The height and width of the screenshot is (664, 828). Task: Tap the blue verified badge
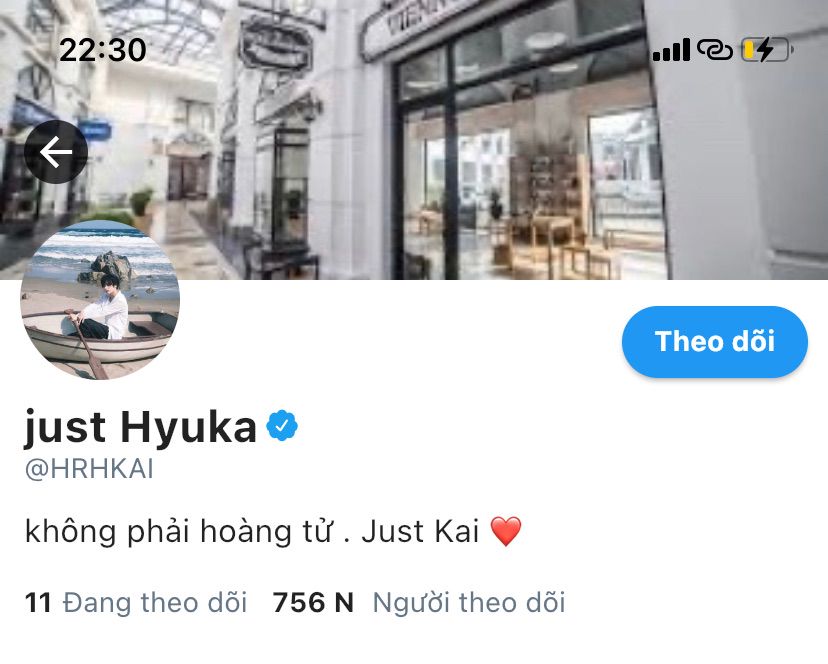click(x=282, y=425)
